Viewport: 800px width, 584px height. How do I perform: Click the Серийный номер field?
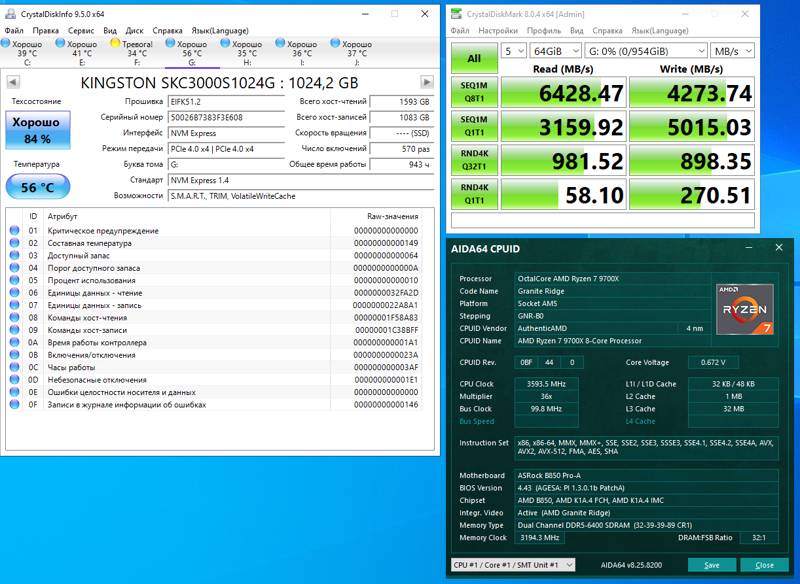pyautogui.click(x=226, y=117)
